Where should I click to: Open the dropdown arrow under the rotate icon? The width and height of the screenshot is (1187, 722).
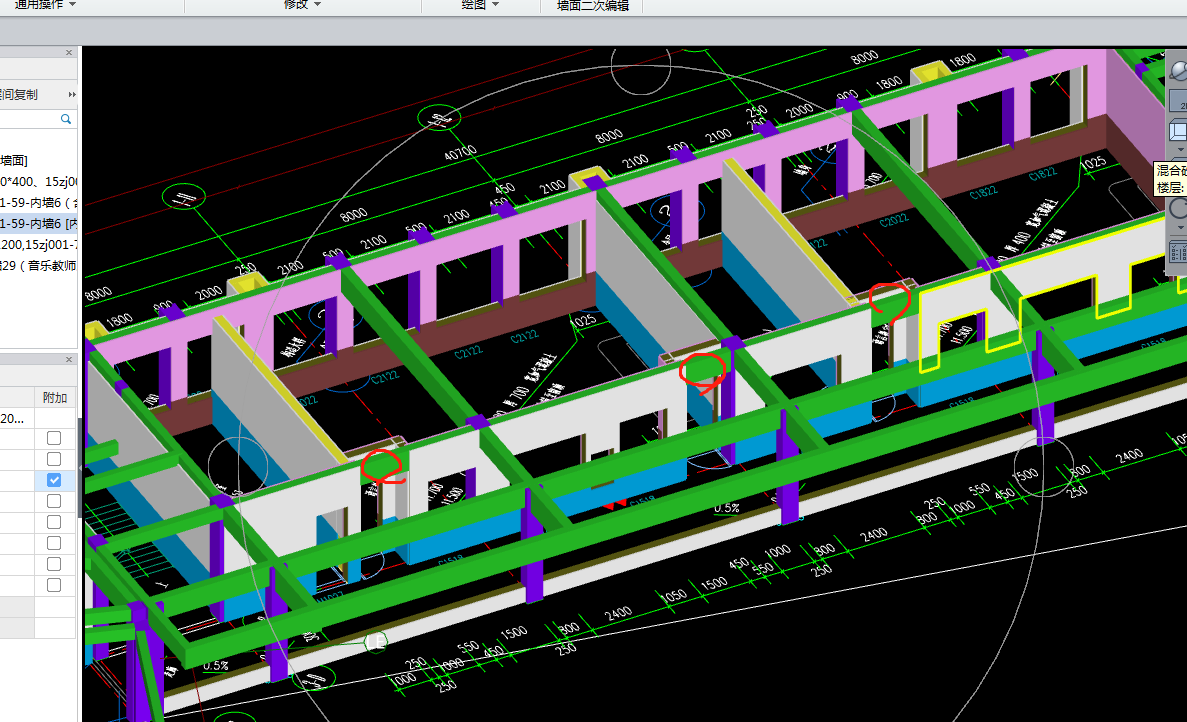(x=1179, y=227)
